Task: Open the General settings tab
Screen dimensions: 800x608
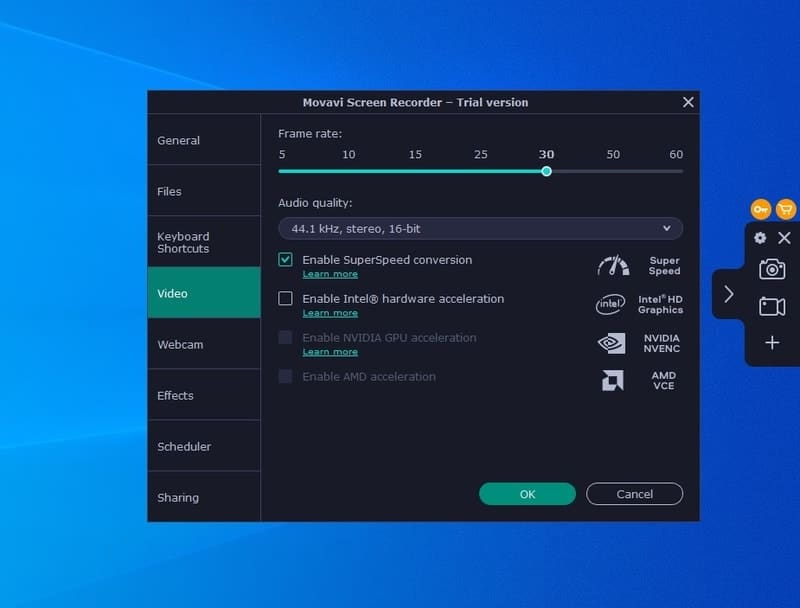Action: tap(204, 140)
